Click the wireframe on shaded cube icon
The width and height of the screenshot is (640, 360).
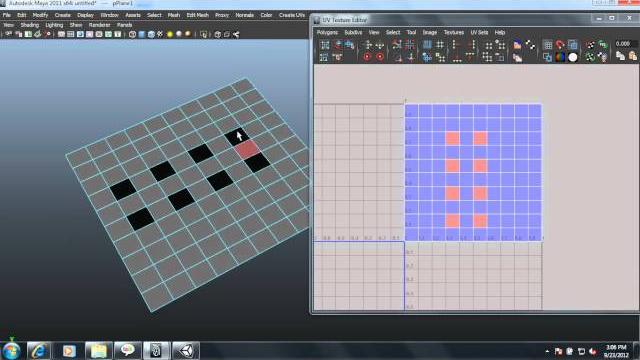pyautogui.click(x=151, y=35)
